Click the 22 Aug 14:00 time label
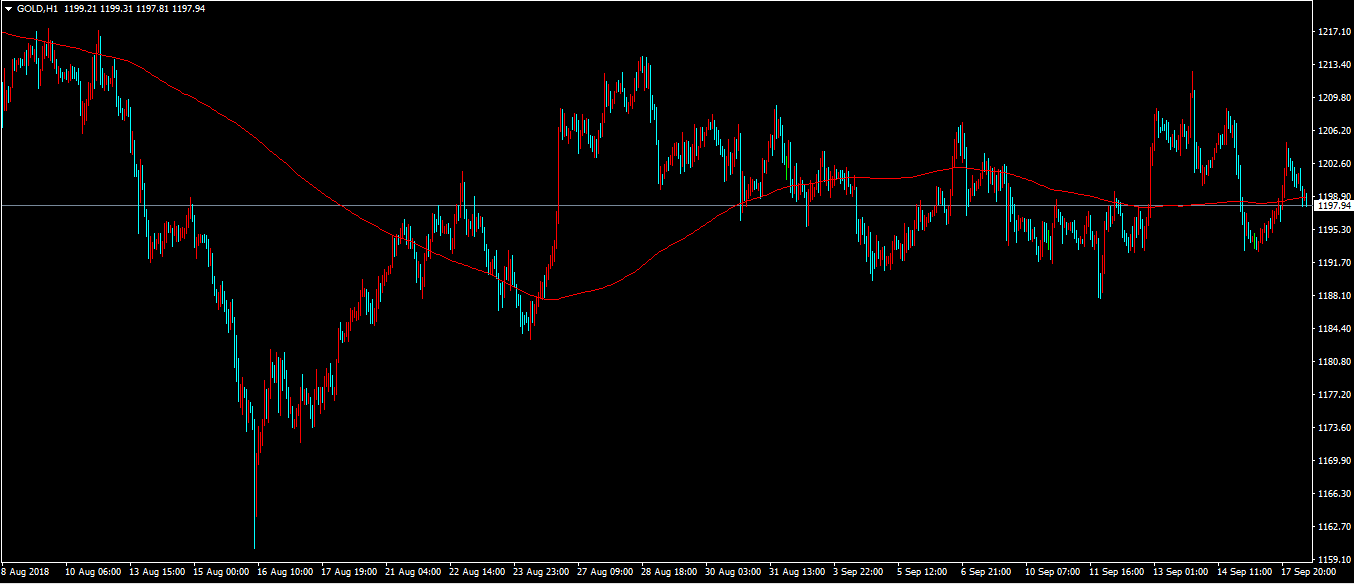1354x584 pixels. coord(477,573)
